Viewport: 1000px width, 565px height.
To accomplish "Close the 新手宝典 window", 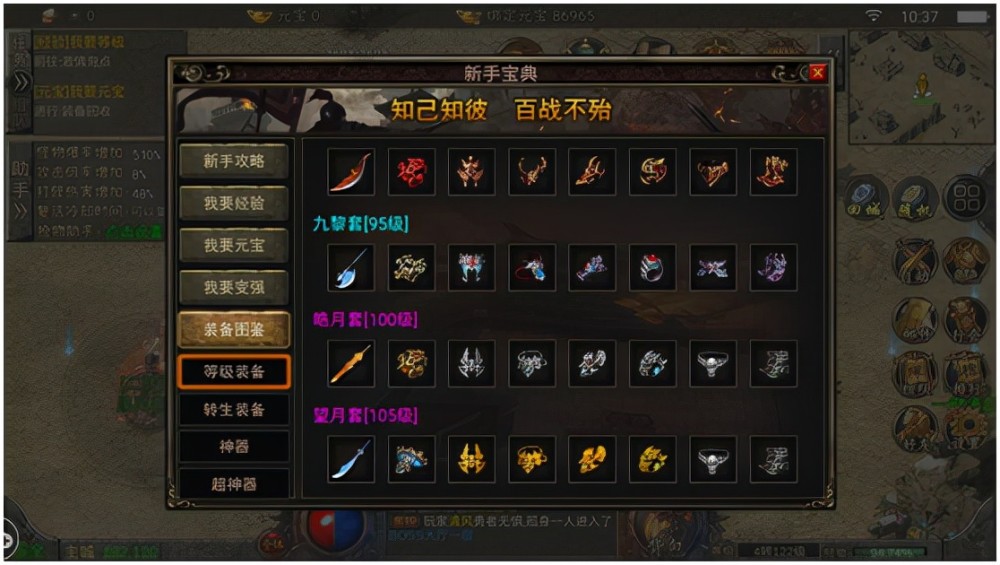I will pos(818,73).
